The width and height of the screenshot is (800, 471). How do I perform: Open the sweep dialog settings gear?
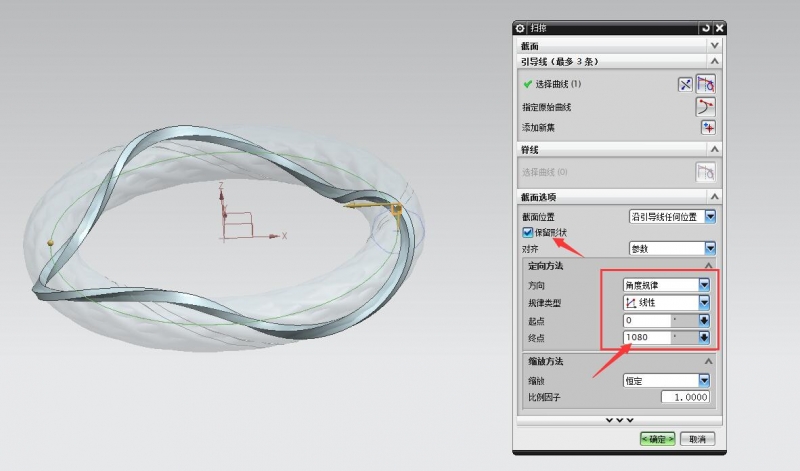tap(520, 29)
